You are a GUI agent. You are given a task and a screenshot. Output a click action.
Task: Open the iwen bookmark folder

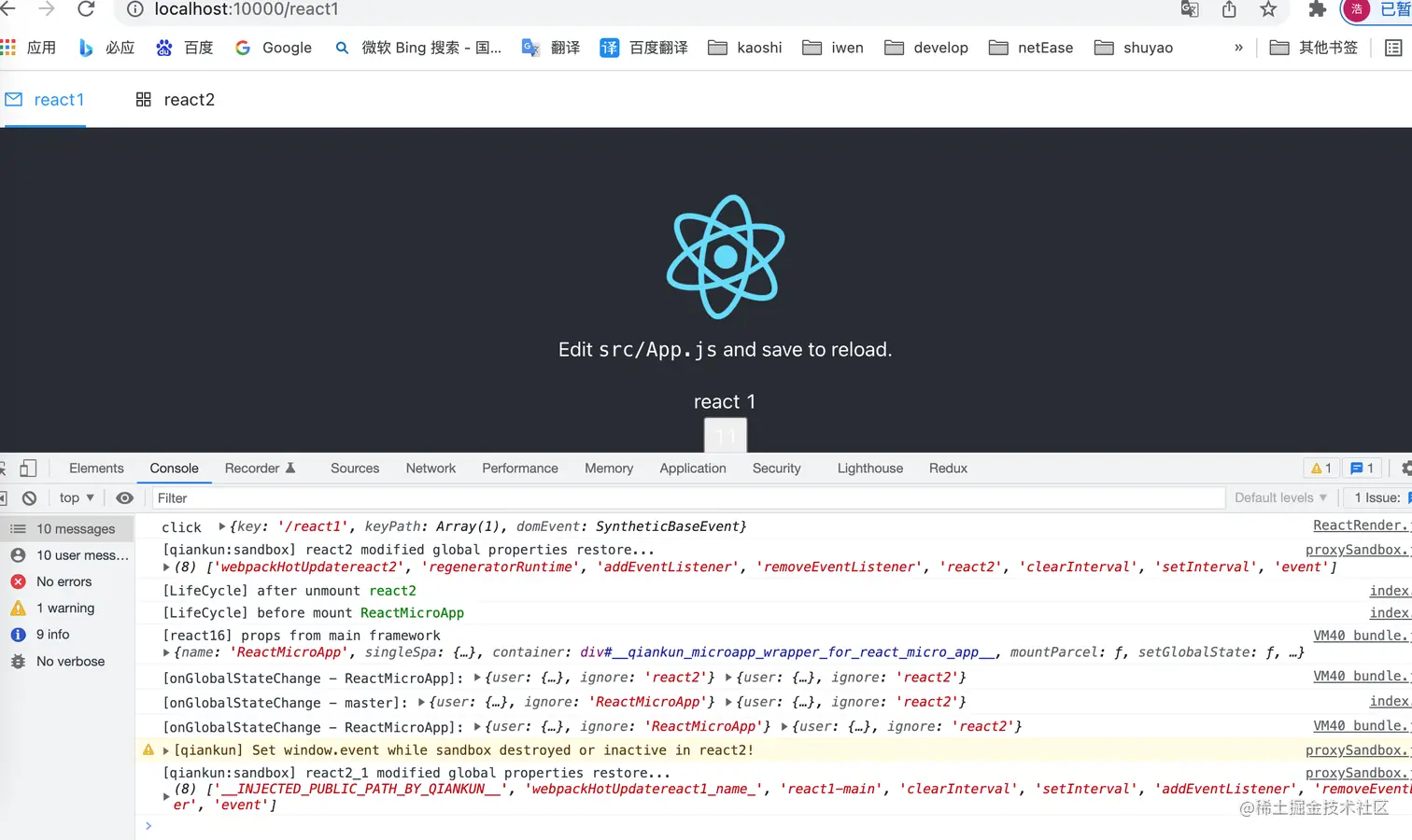pos(833,48)
